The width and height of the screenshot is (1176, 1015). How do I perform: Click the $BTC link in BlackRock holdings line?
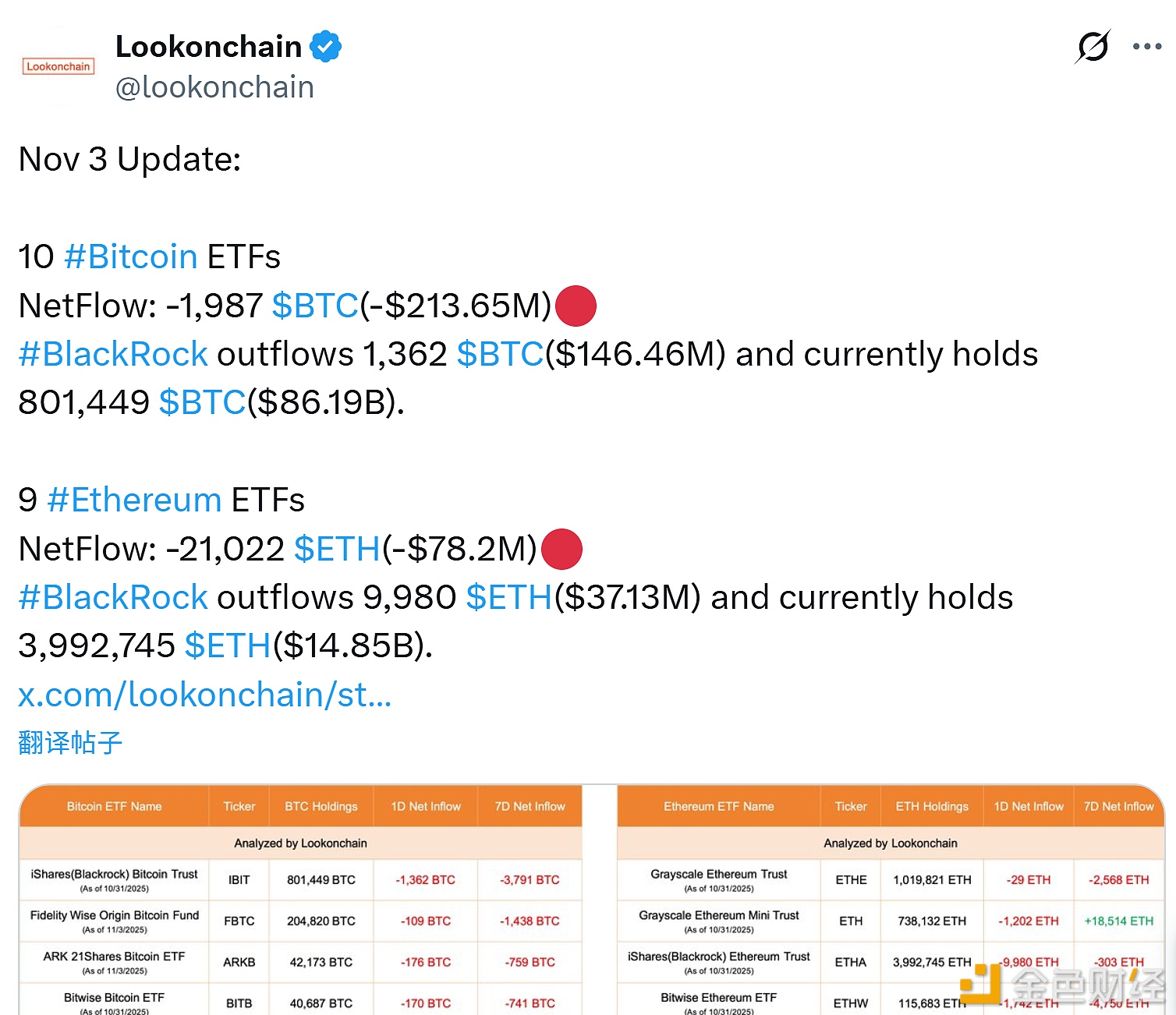[x=501, y=354]
